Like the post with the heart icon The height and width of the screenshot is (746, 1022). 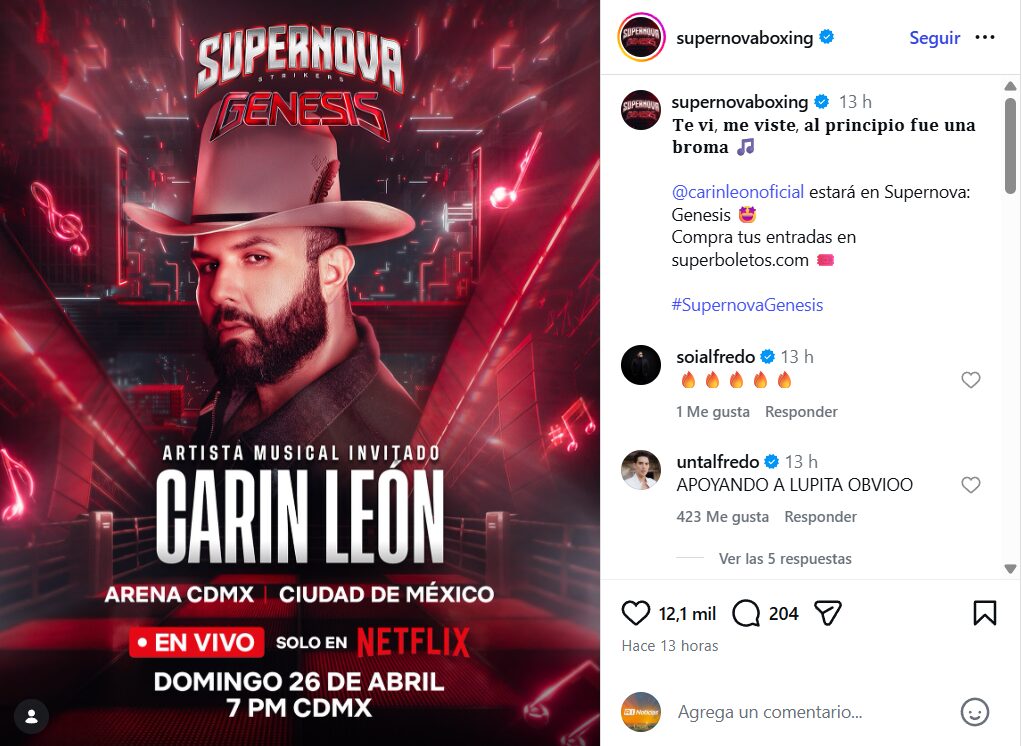(x=635, y=613)
